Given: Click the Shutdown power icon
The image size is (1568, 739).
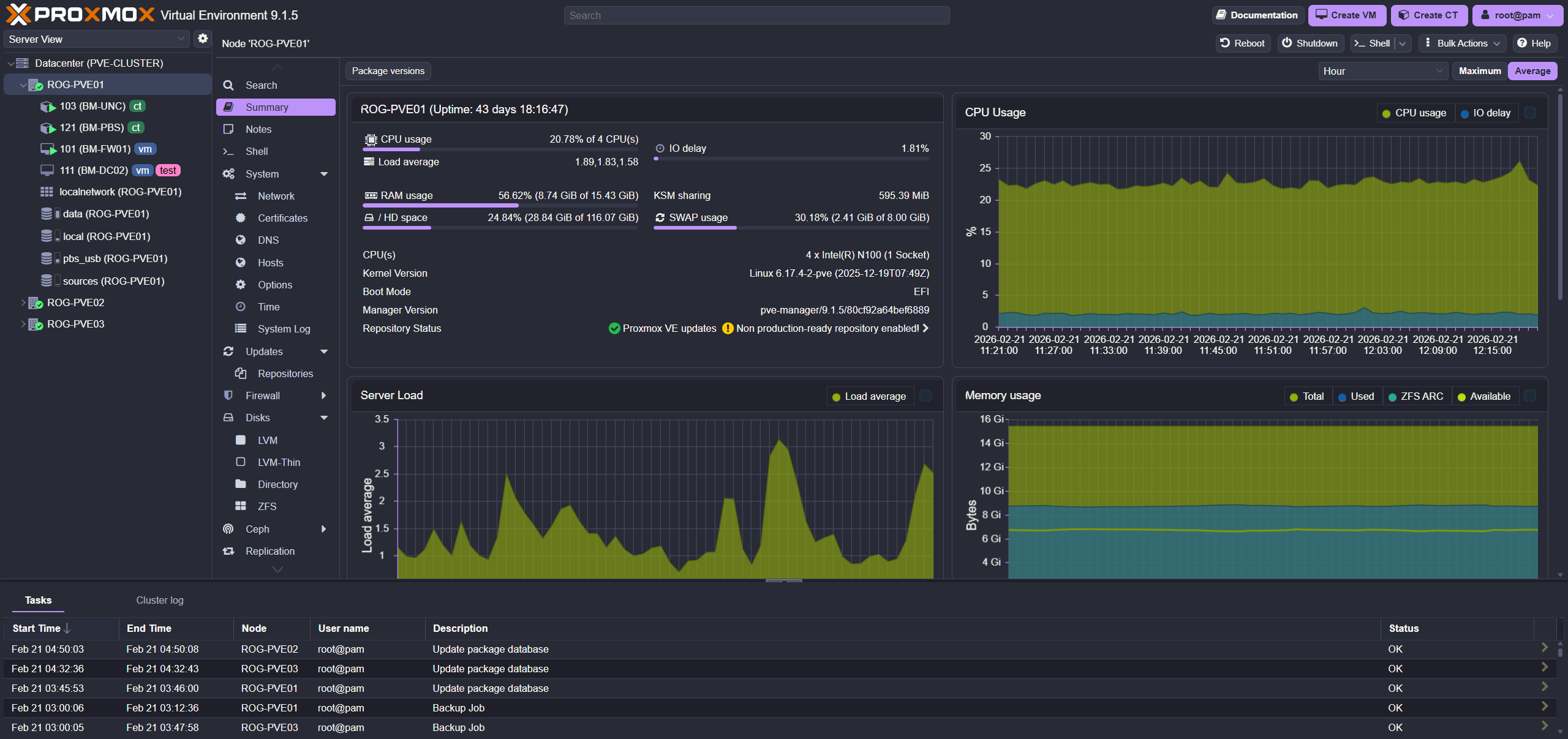Looking at the screenshot, I should click(x=1287, y=43).
